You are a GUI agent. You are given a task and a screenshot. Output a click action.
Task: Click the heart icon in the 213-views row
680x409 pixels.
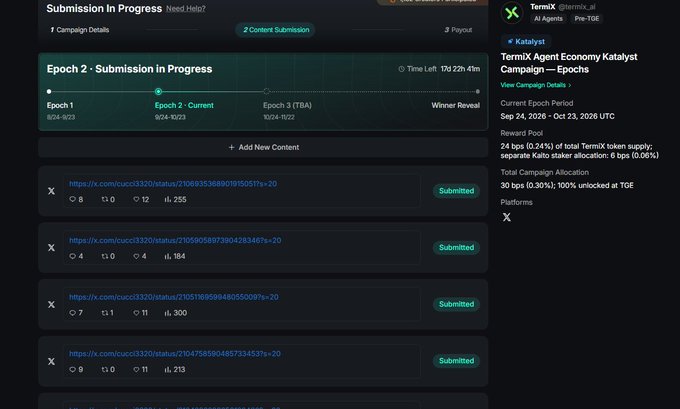click(136, 370)
